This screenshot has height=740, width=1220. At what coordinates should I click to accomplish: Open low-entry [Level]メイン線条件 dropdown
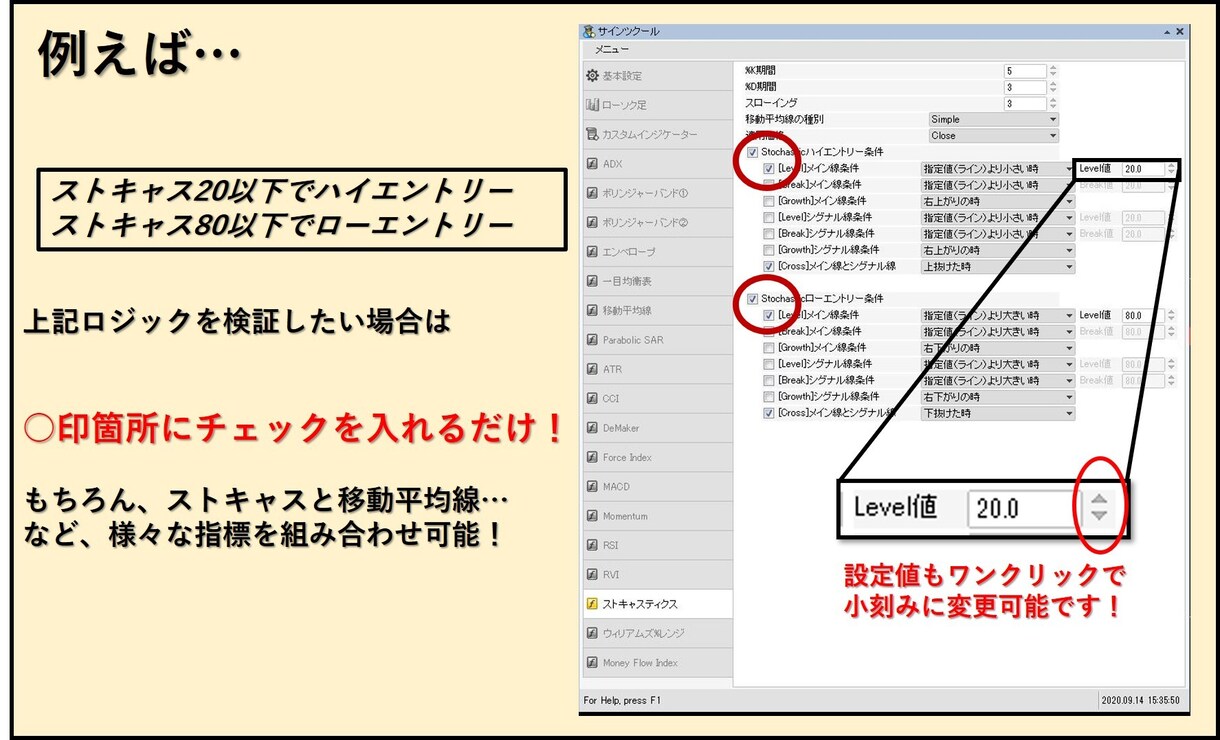998,315
